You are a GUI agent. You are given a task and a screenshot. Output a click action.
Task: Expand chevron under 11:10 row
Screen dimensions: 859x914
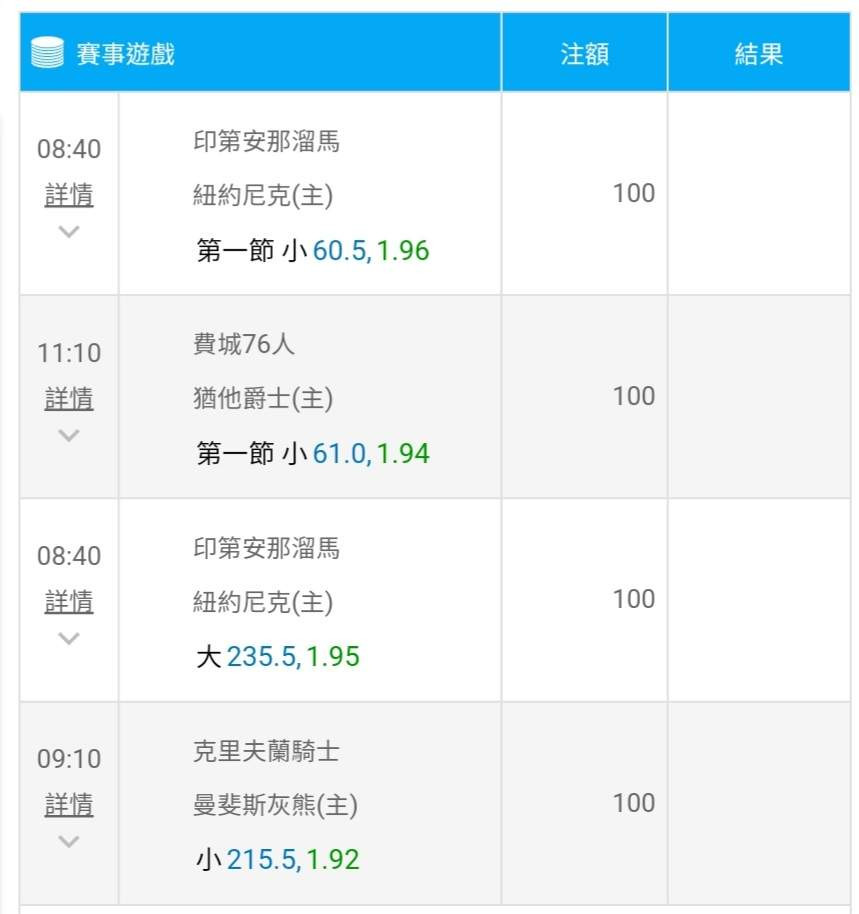coord(69,435)
